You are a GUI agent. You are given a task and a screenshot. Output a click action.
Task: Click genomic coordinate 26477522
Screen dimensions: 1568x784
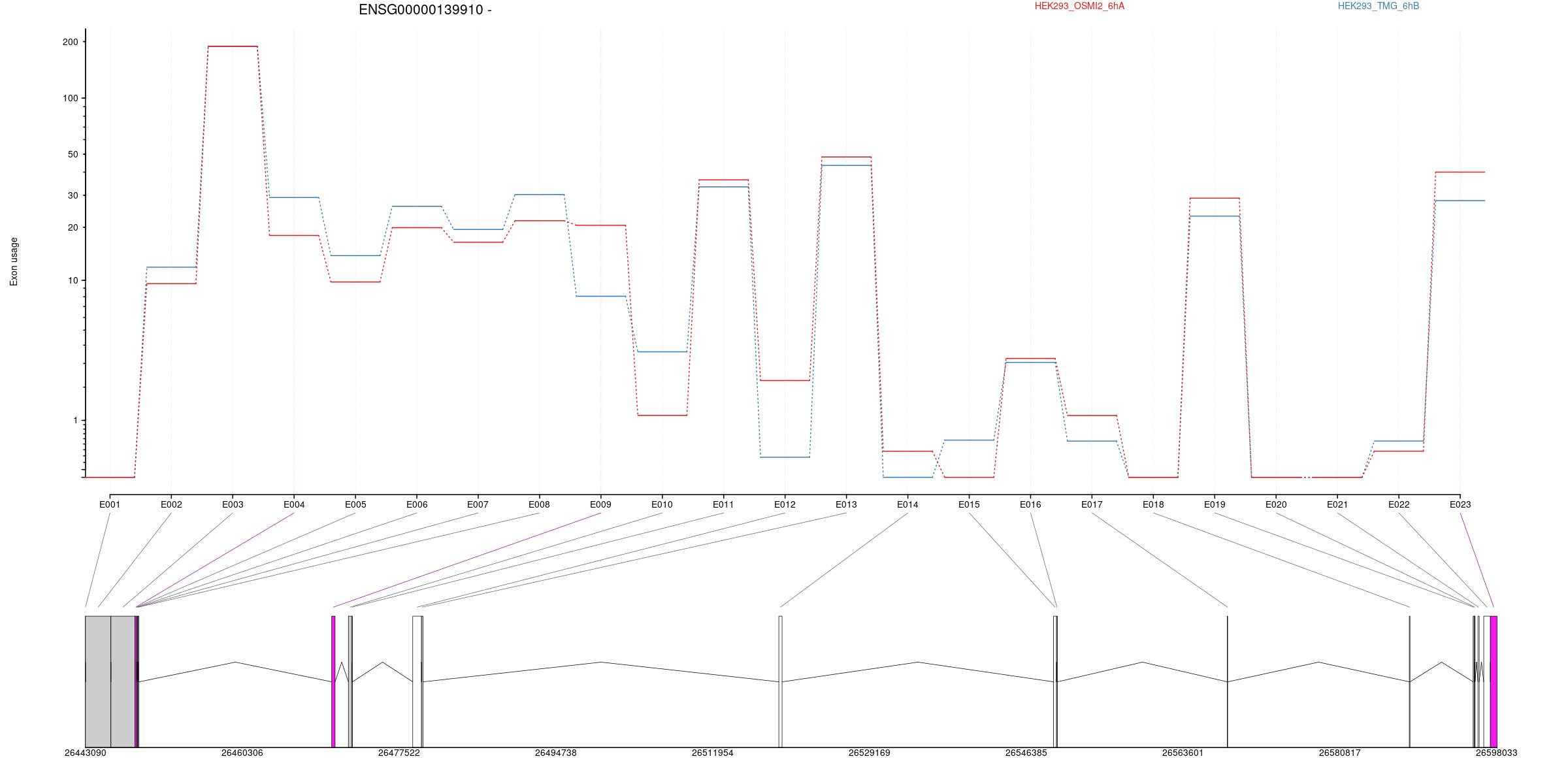coord(399,753)
